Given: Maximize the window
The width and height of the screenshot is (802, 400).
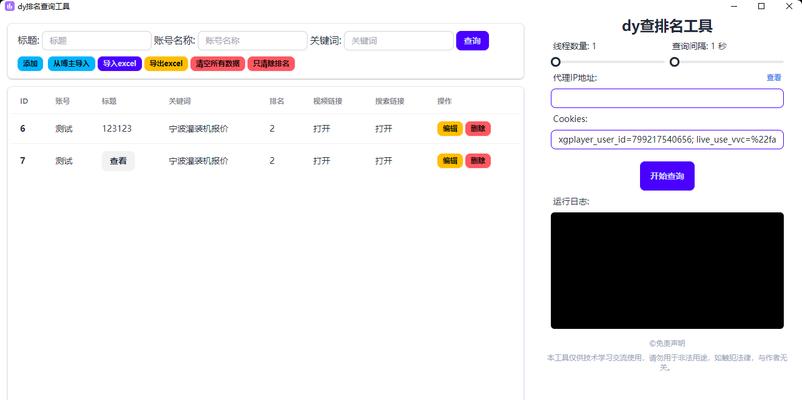Looking at the screenshot, I should pyautogui.click(x=762, y=6).
